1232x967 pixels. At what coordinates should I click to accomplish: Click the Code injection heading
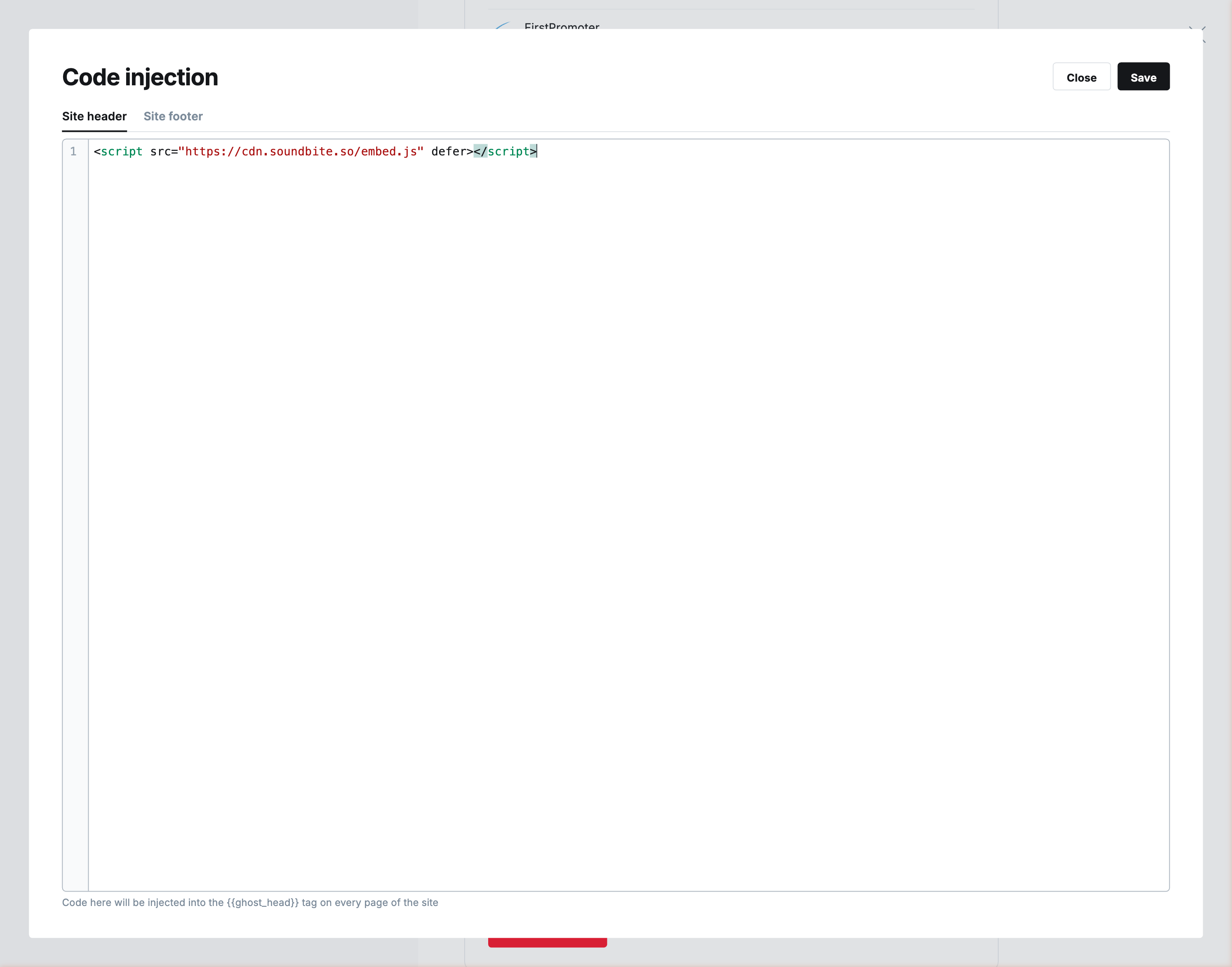click(x=140, y=77)
